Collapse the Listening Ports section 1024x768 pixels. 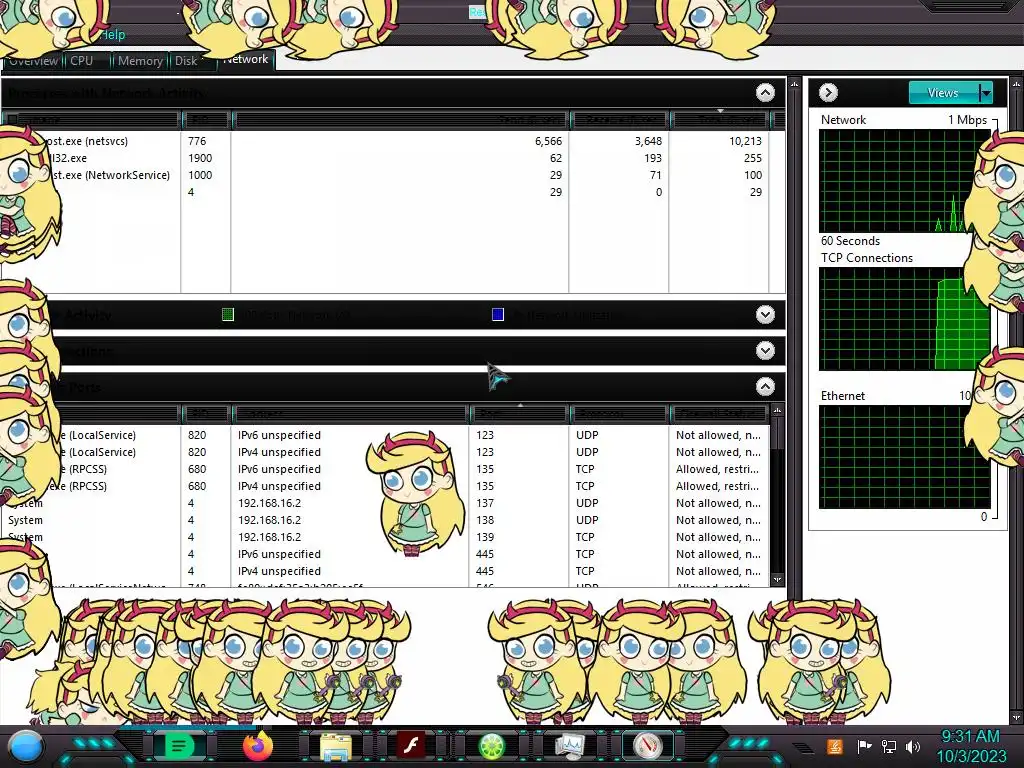(x=765, y=387)
